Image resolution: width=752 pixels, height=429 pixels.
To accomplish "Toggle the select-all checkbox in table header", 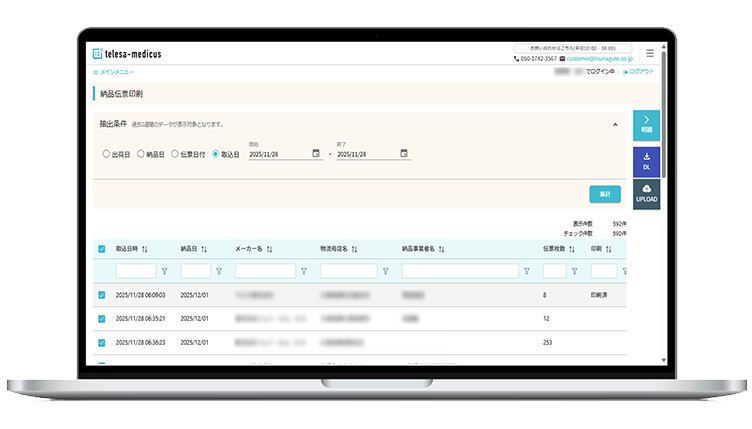I will (102, 248).
